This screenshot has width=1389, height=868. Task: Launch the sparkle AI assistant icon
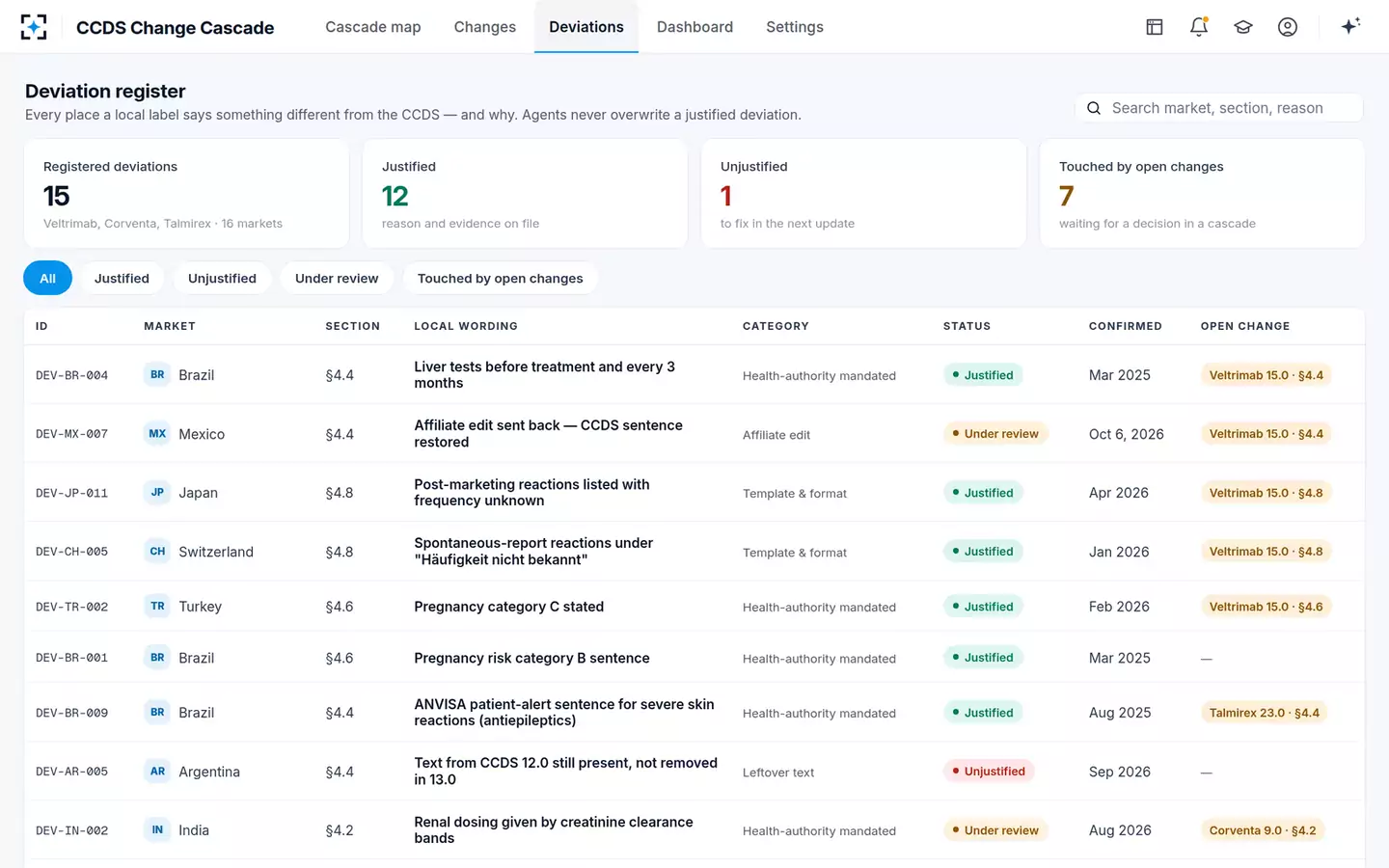point(1350,26)
